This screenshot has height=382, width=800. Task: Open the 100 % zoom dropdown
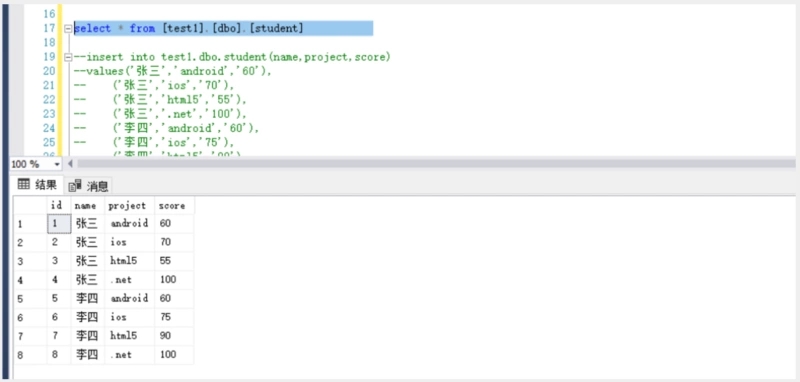(x=56, y=164)
